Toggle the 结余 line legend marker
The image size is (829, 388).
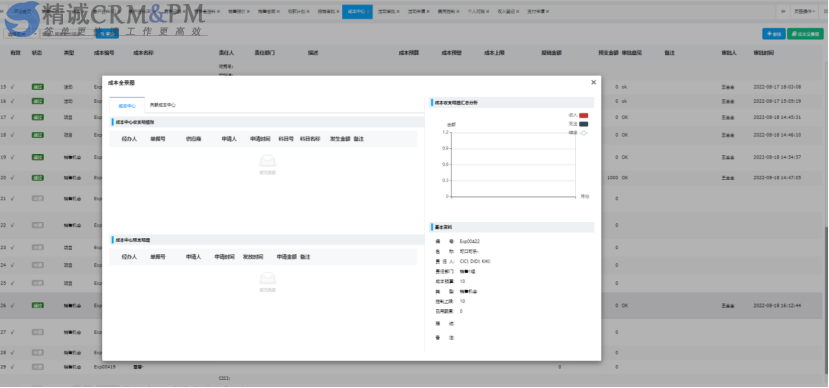tap(584, 133)
